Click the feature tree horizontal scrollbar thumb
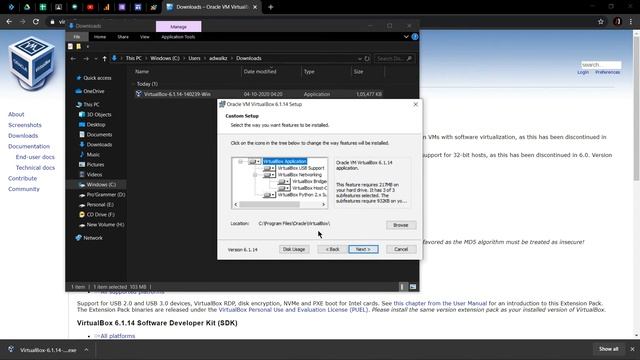The height and width of the screenshot is (360, 640). tap(269, 204)
